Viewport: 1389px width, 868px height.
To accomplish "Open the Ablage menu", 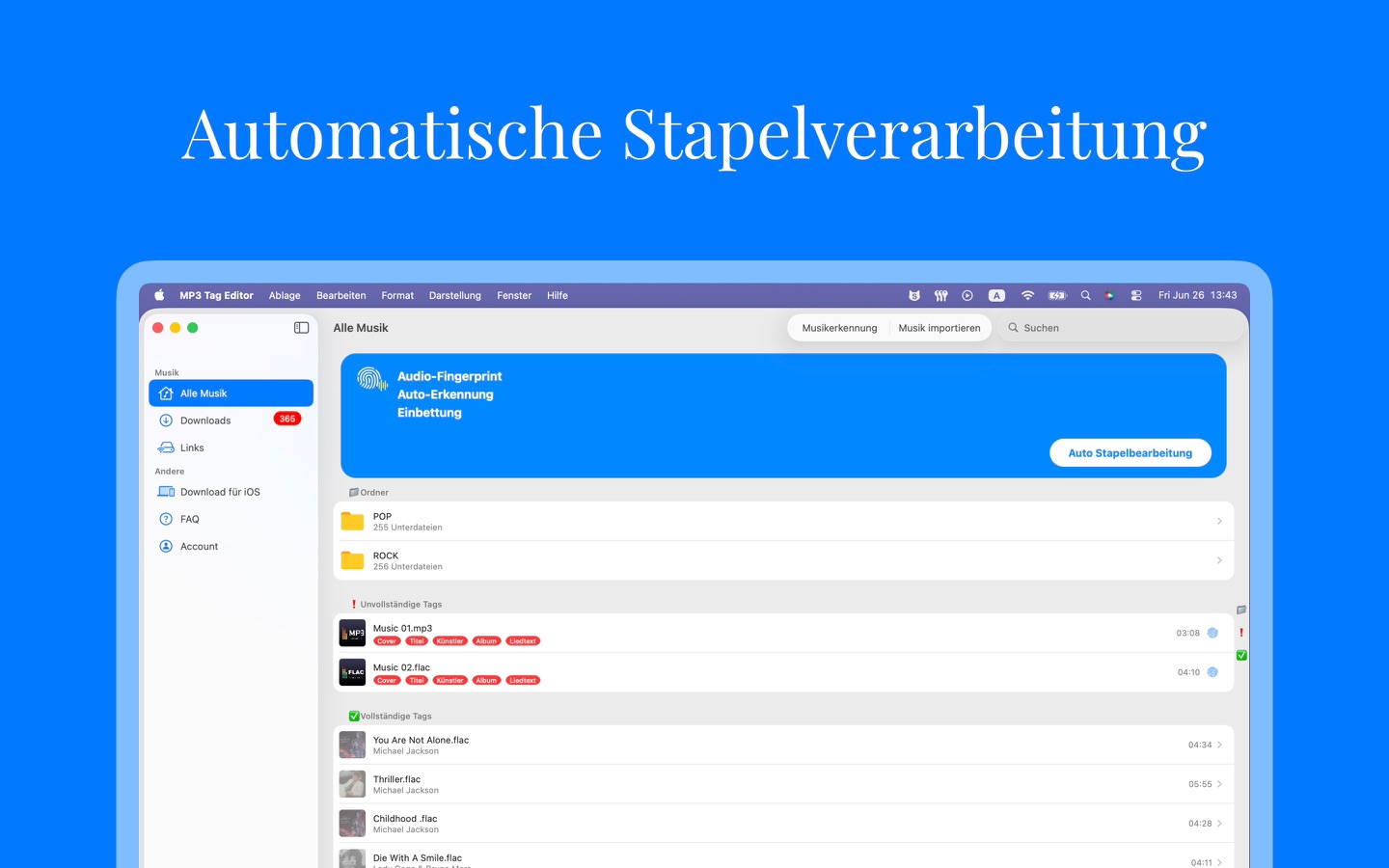I will (x=285, y=295).
